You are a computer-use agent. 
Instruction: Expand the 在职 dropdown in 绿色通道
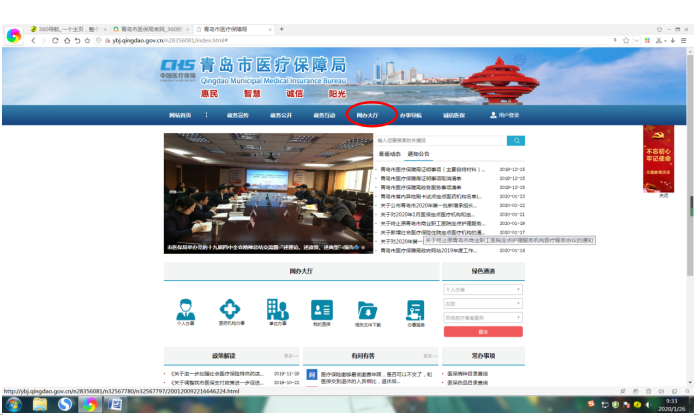click(481, 303)
